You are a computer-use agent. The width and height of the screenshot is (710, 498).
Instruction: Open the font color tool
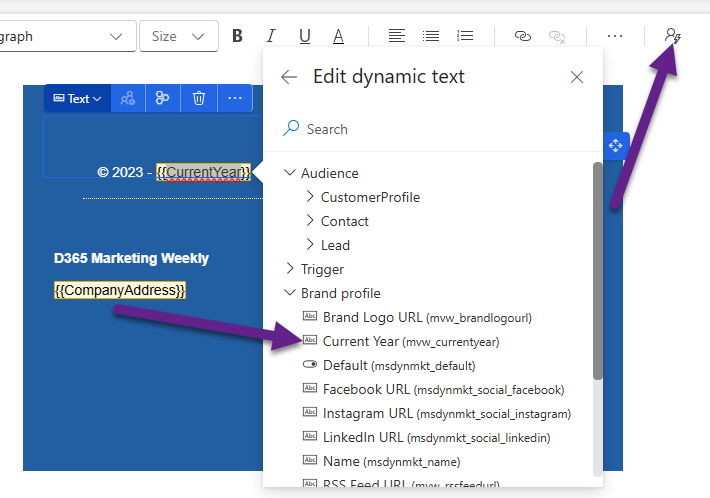click(339, 36)
